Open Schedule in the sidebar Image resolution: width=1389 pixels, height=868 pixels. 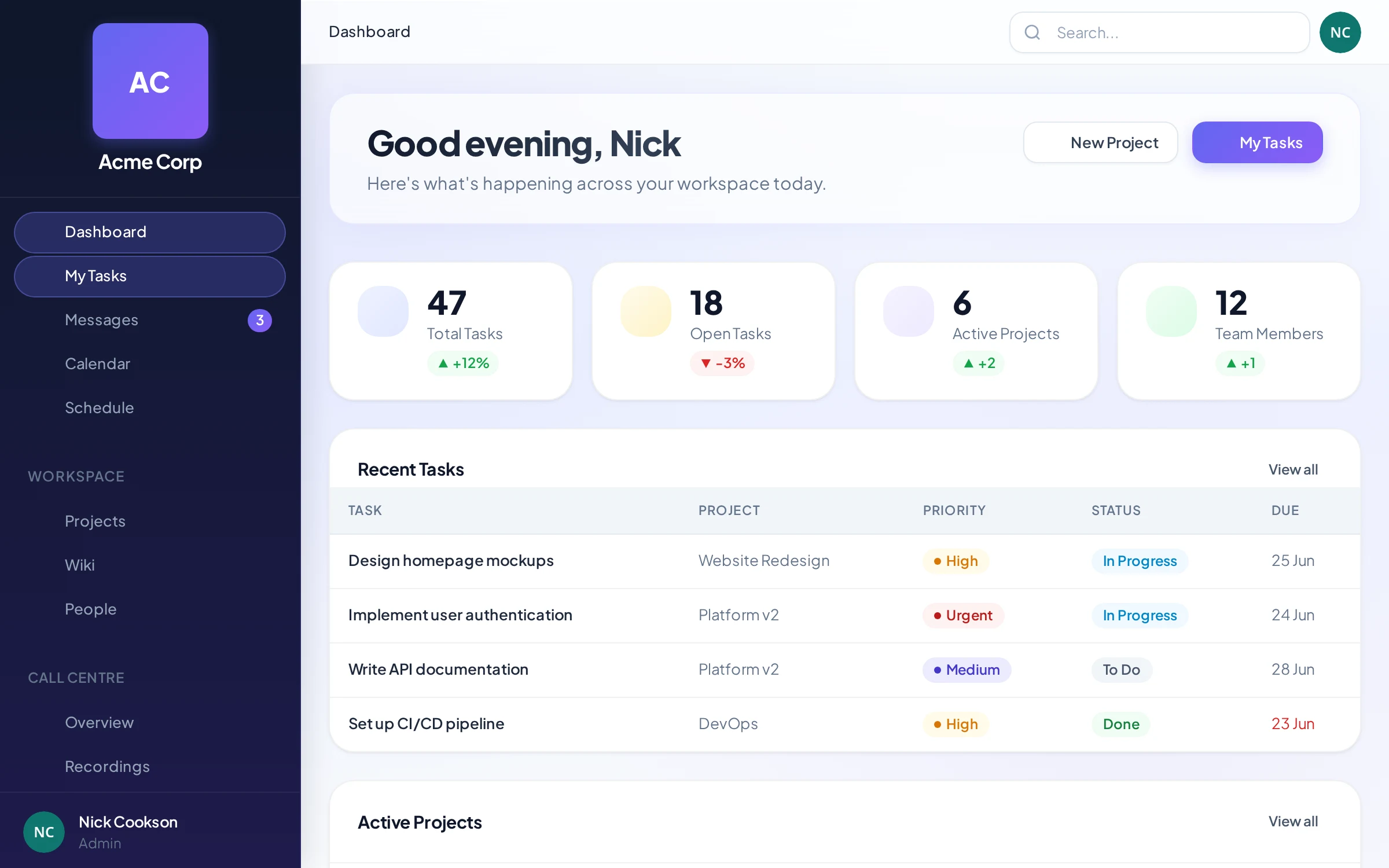[x=150, y=408]
